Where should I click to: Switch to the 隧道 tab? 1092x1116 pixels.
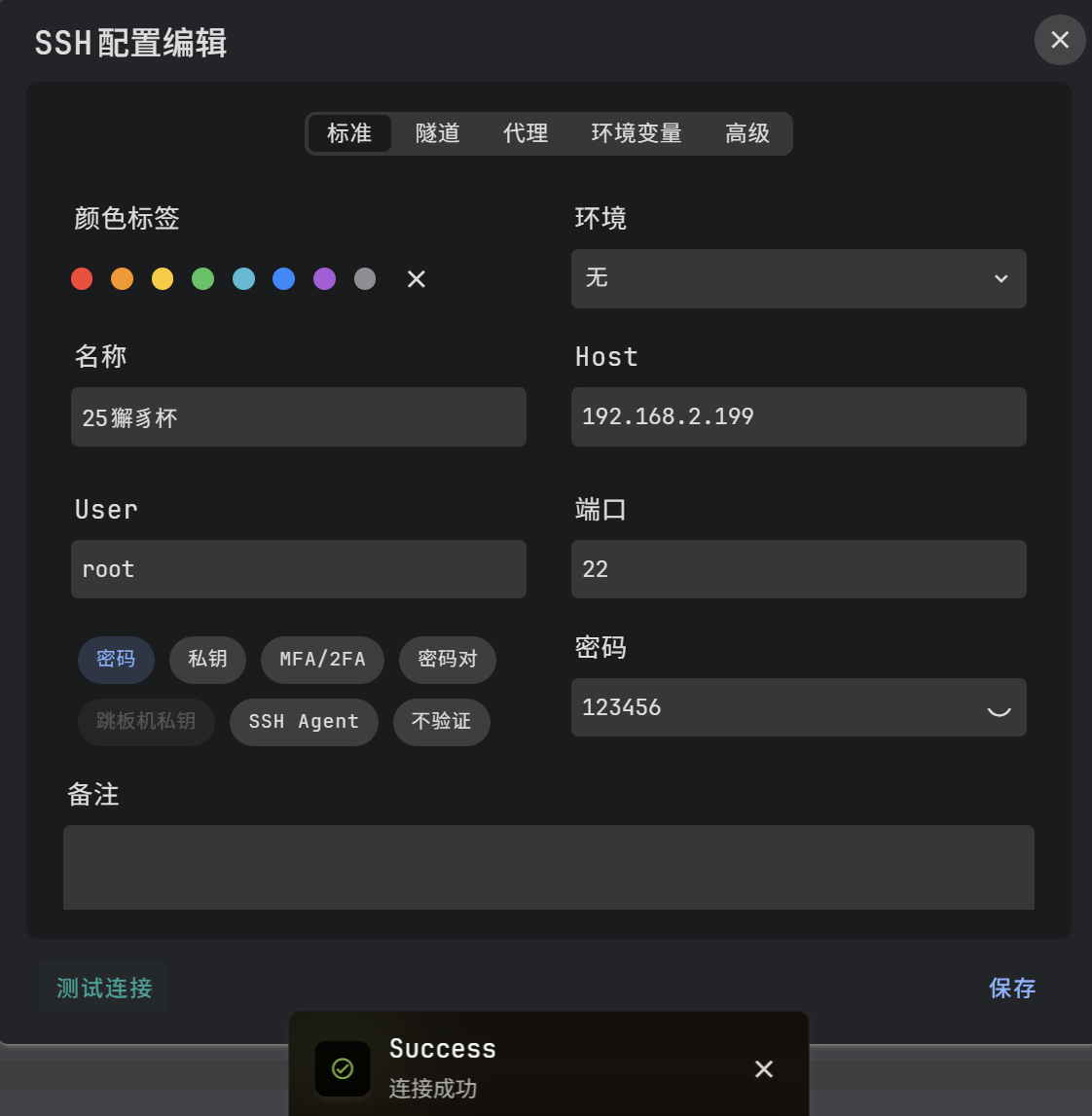click(437, 133)
